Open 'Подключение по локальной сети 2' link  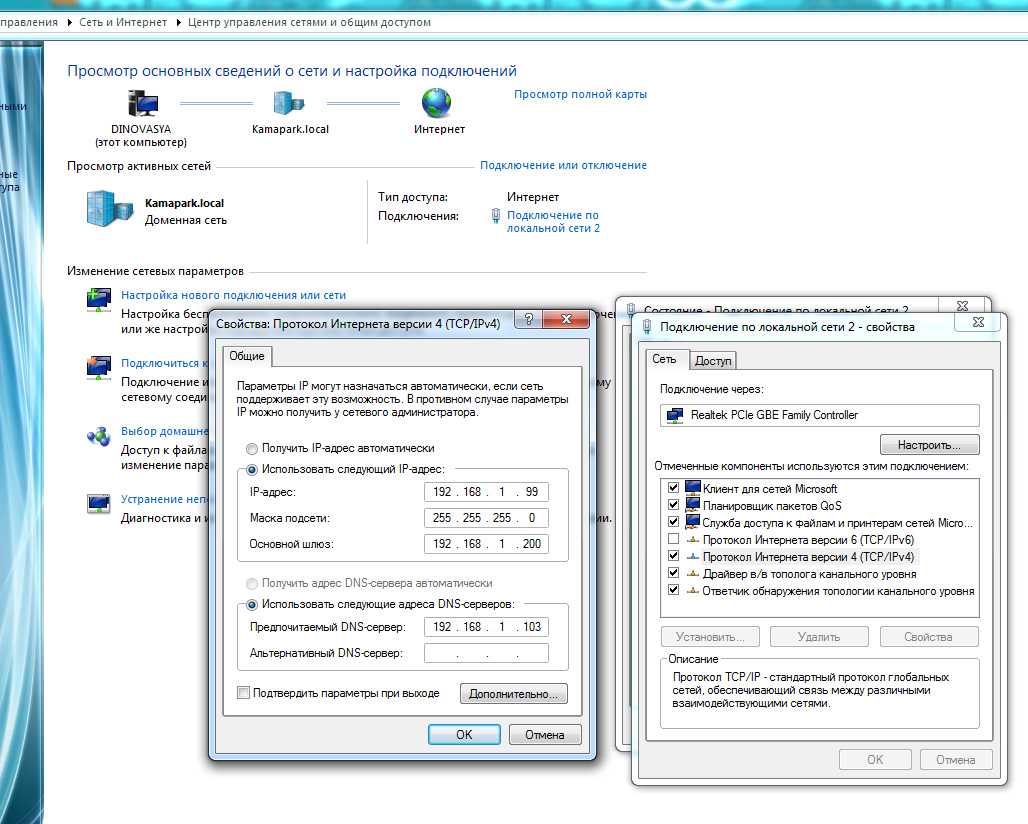553,222
